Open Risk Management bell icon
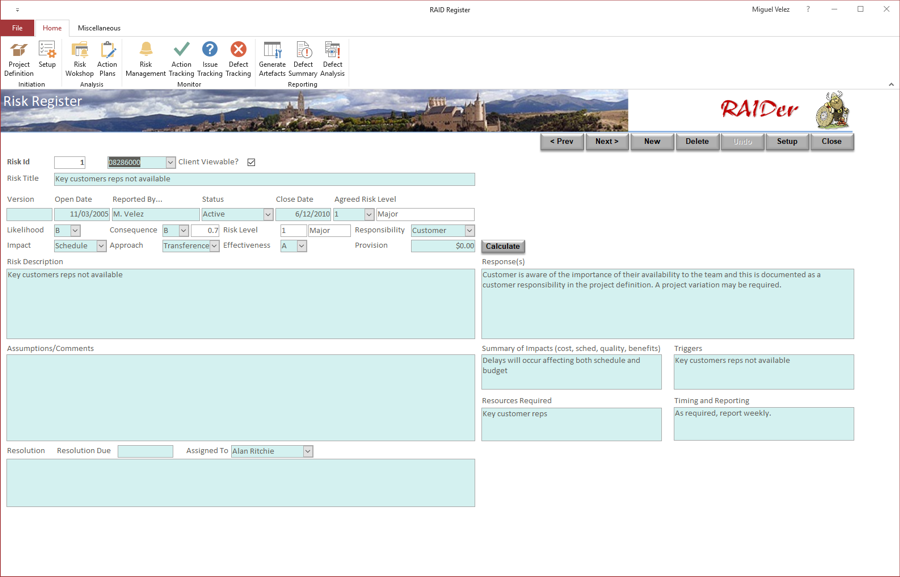Viewport: 900px width, 577px height. click(146, 59)
